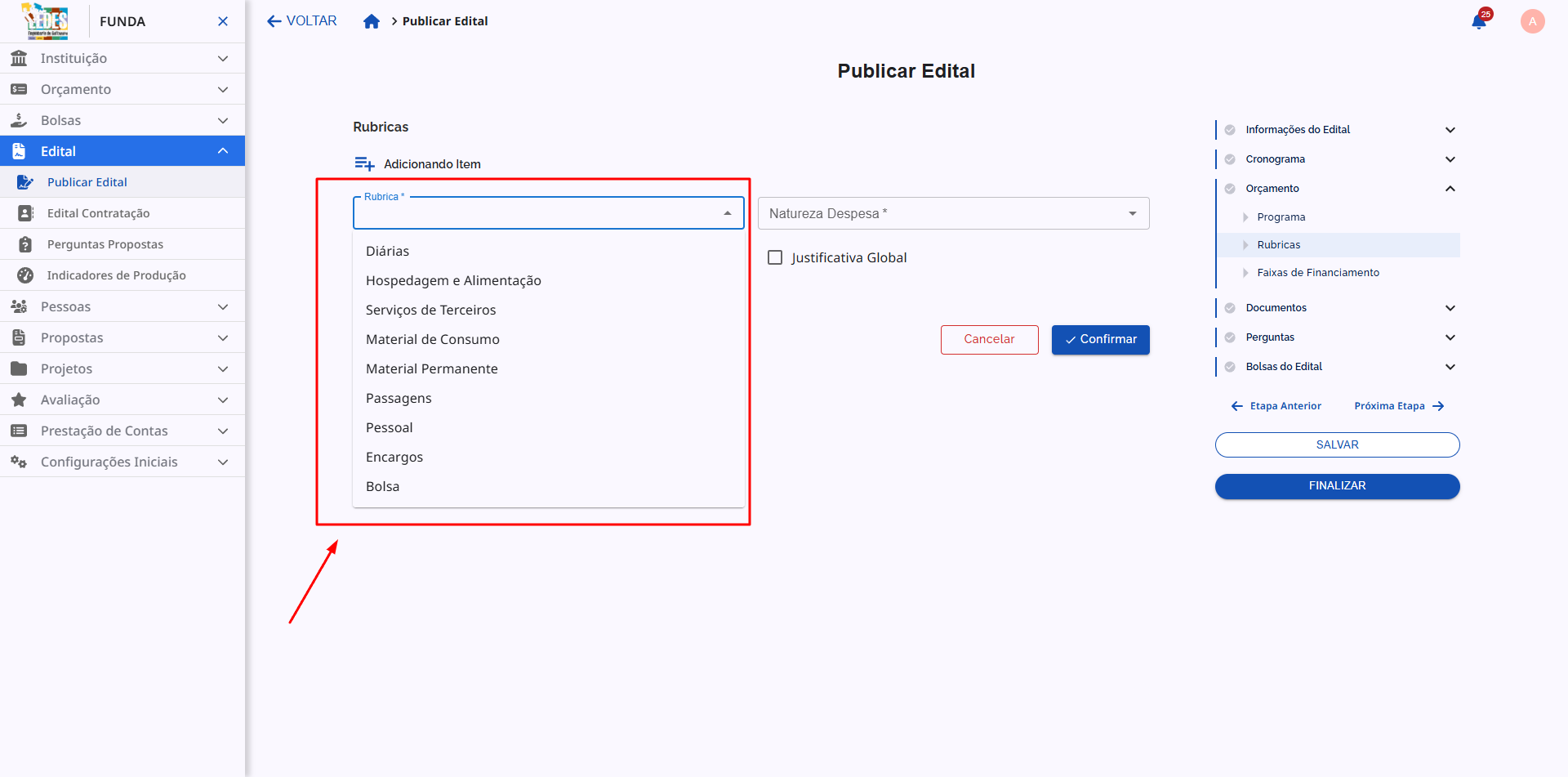Open Perguntas Propostas from the sidebar
This screenshot has width=1568, height=777.
click(105, 243)
